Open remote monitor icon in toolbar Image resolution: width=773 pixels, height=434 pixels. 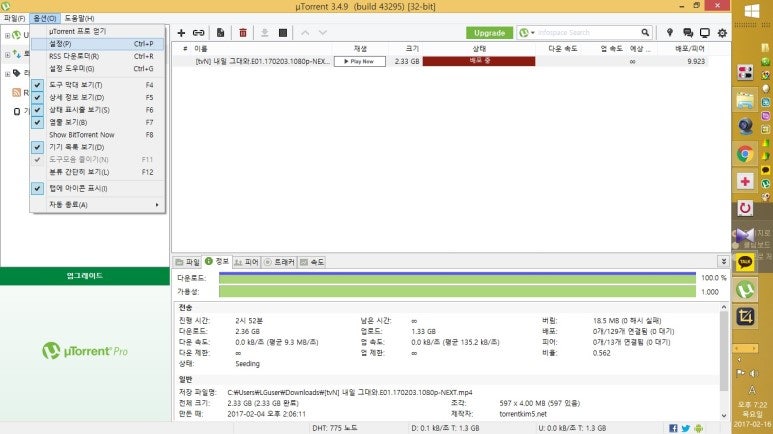pos(705,33)
